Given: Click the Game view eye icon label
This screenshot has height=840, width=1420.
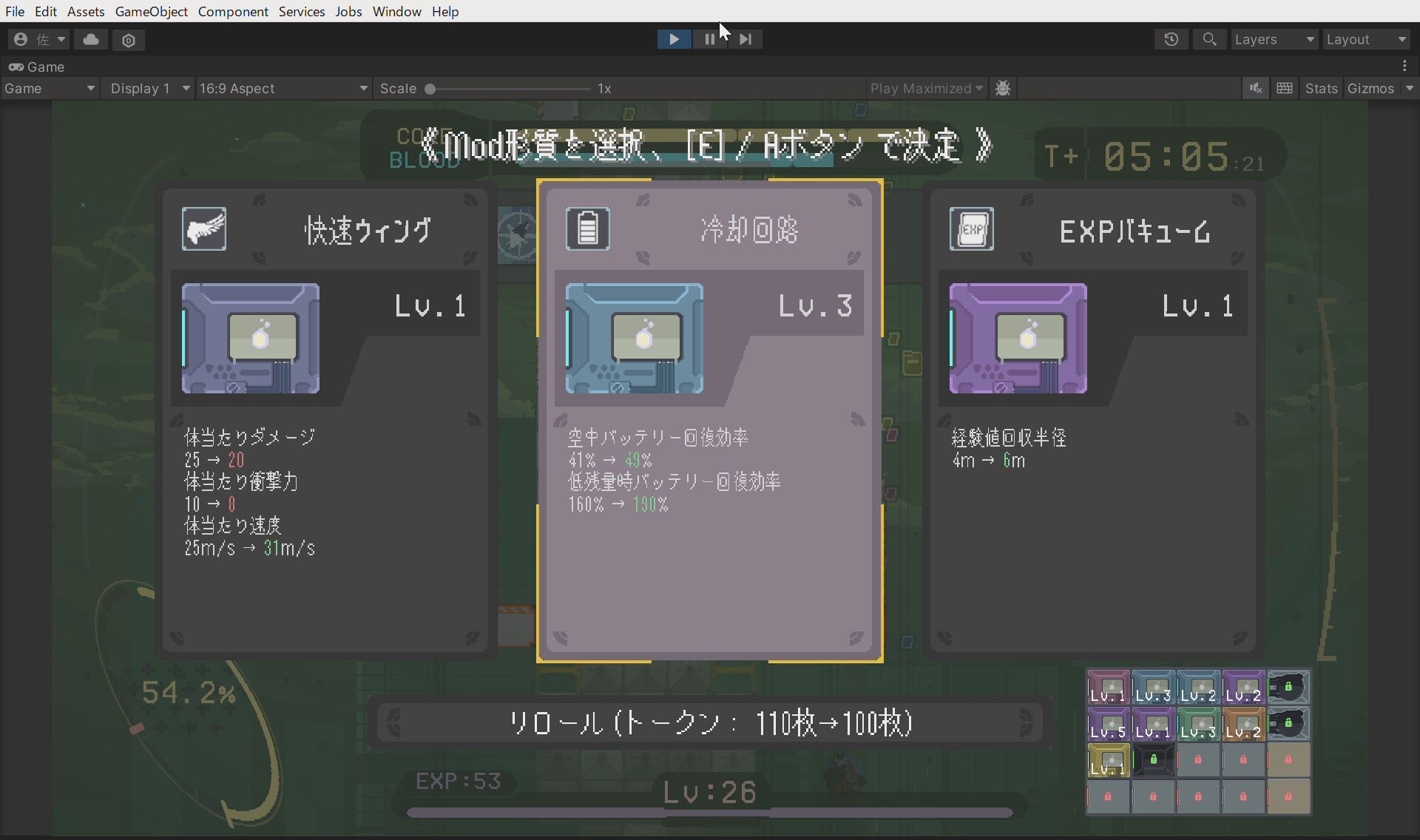Looking at the screenshot, I should [37, 67].
